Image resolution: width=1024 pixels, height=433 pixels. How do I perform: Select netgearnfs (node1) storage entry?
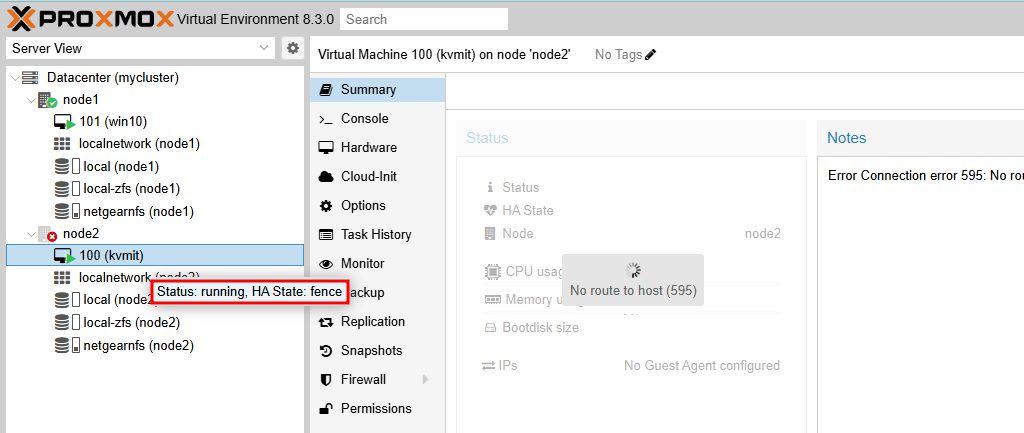click(x=138, y=211)
